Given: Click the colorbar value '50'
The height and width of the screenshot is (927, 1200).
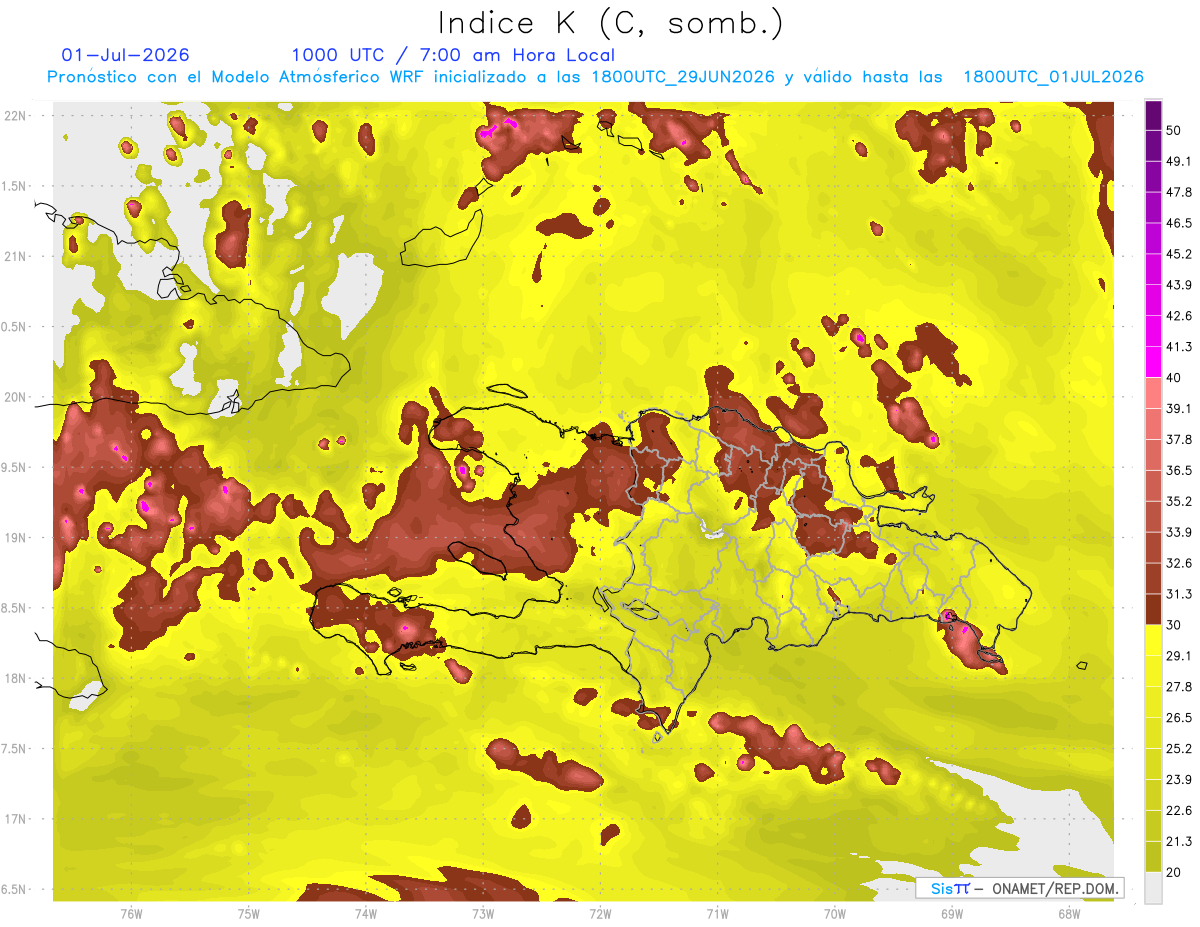Looking at the screenshot, I should point(1174,130).
